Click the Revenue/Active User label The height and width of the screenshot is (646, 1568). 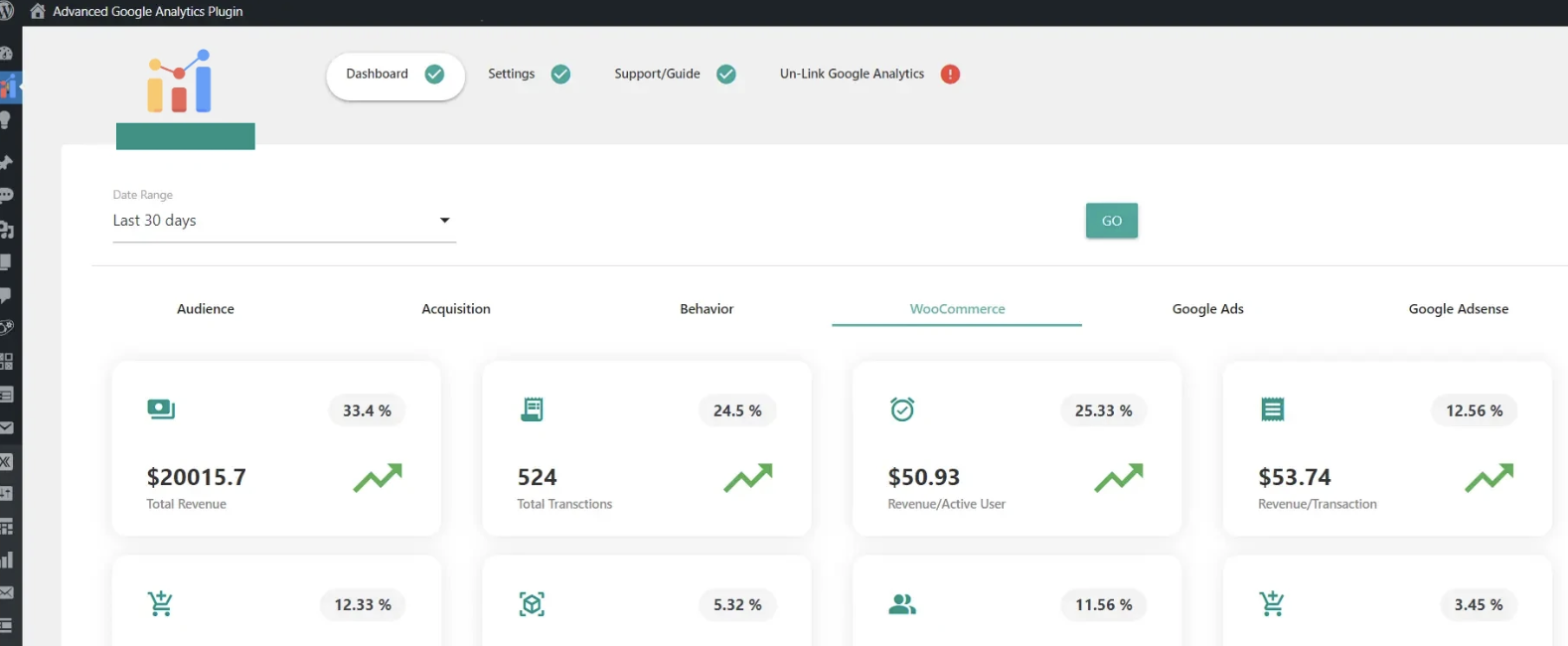(947, 504)
